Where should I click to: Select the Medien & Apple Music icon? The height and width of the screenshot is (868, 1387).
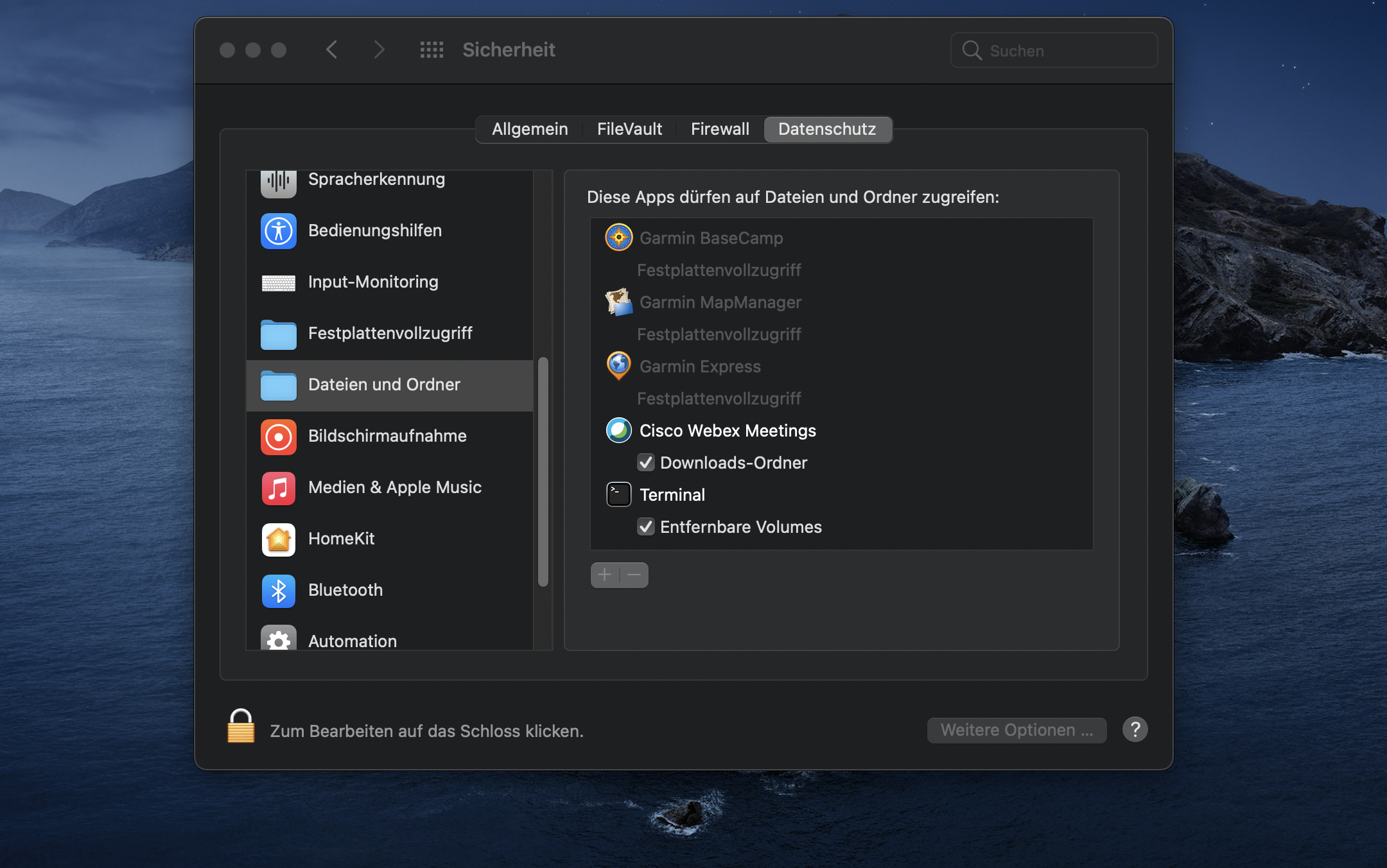click(x=278, y=487)
